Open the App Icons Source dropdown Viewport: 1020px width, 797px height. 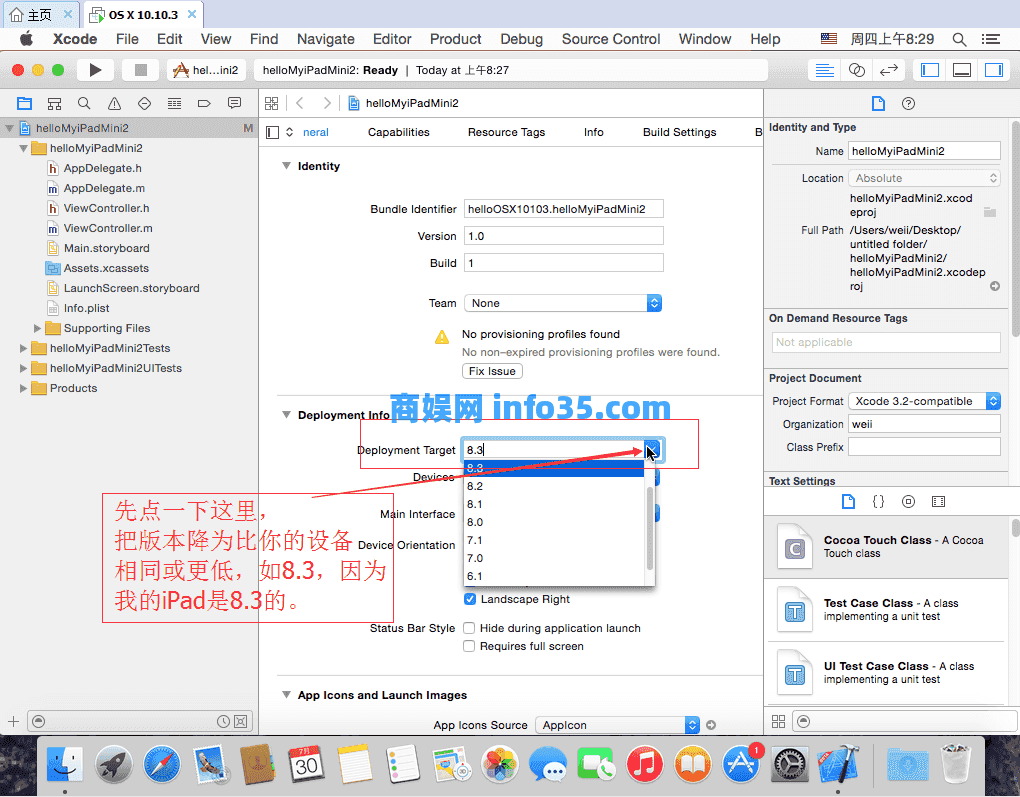(617, 725)
